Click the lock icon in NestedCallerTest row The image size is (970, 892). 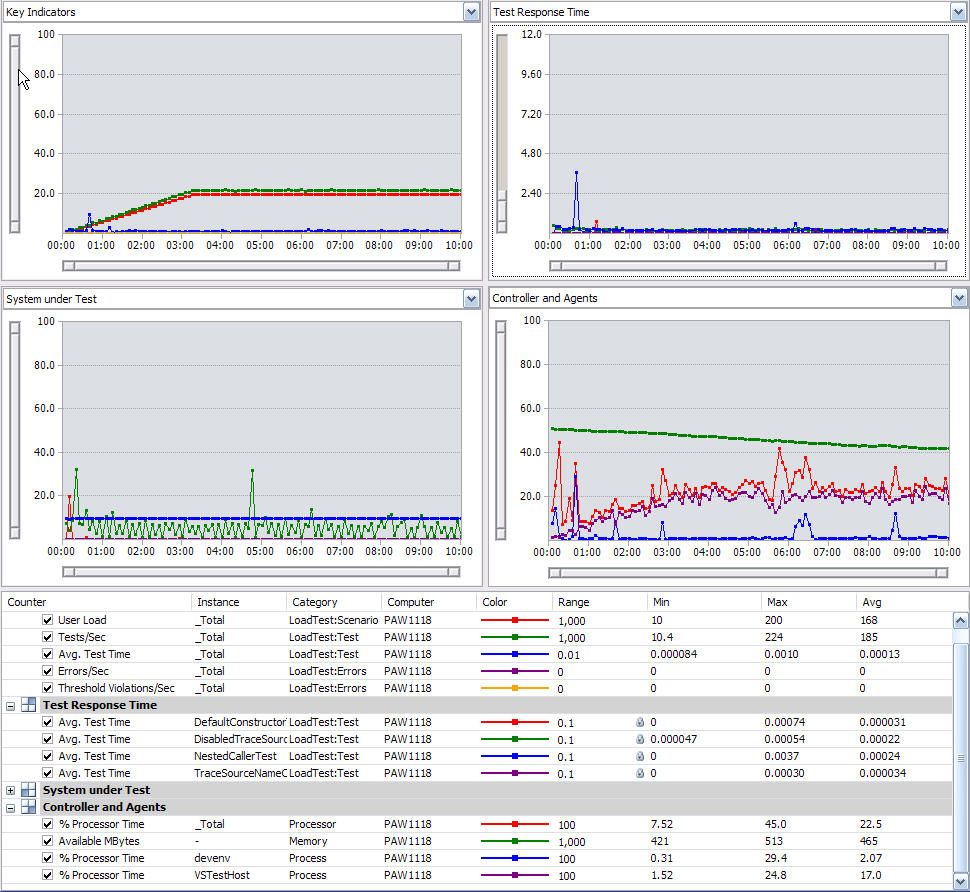point(640,756)
